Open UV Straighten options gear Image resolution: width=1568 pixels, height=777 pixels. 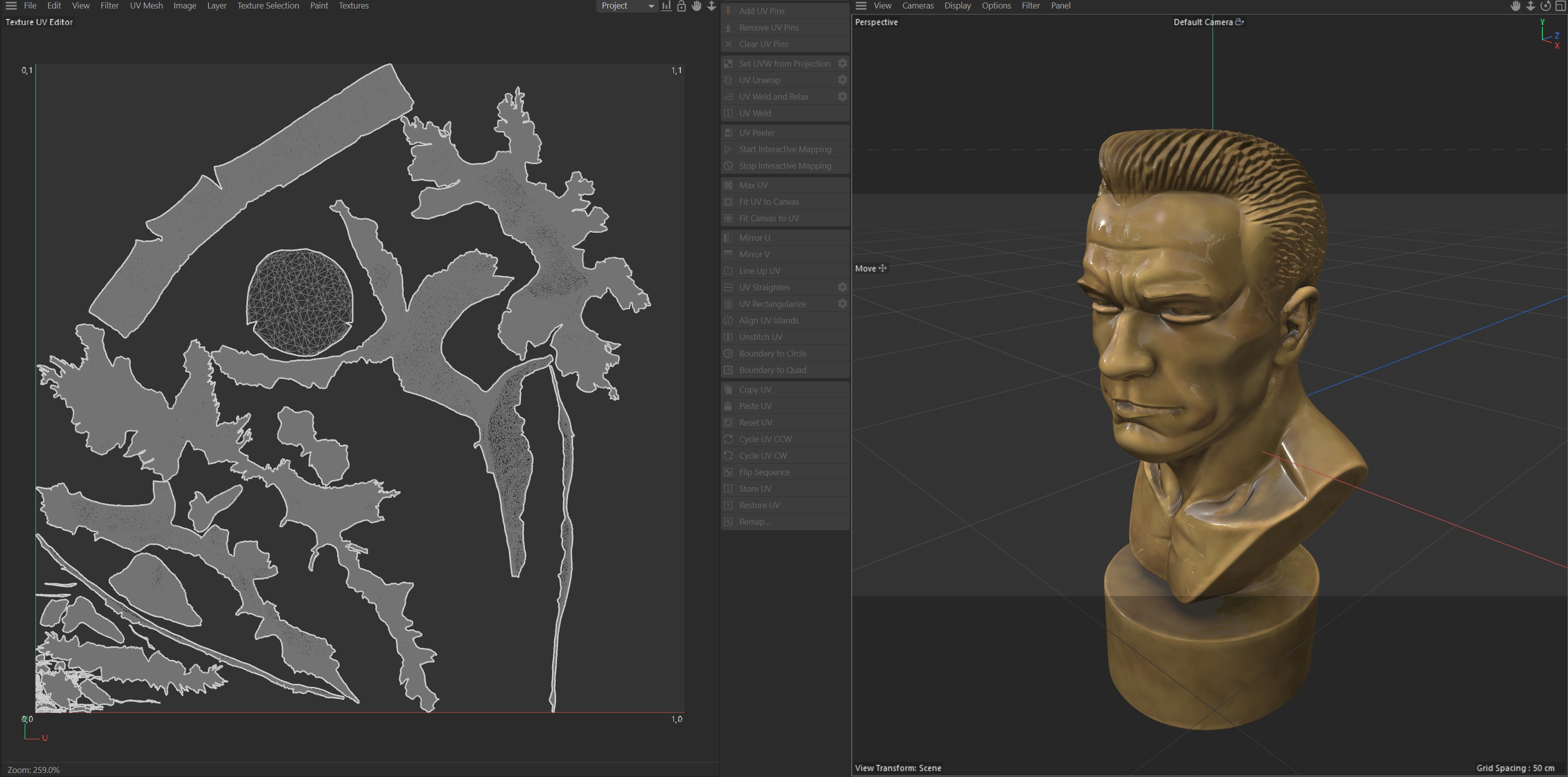[x=843, y=287]
